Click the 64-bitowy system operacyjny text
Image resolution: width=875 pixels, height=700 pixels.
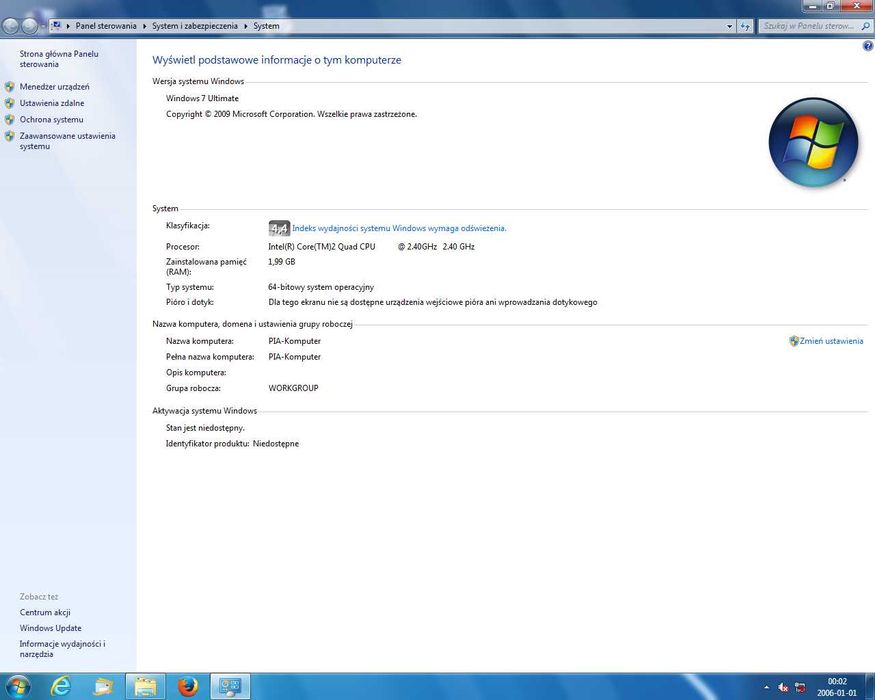(x=321, y=287)
